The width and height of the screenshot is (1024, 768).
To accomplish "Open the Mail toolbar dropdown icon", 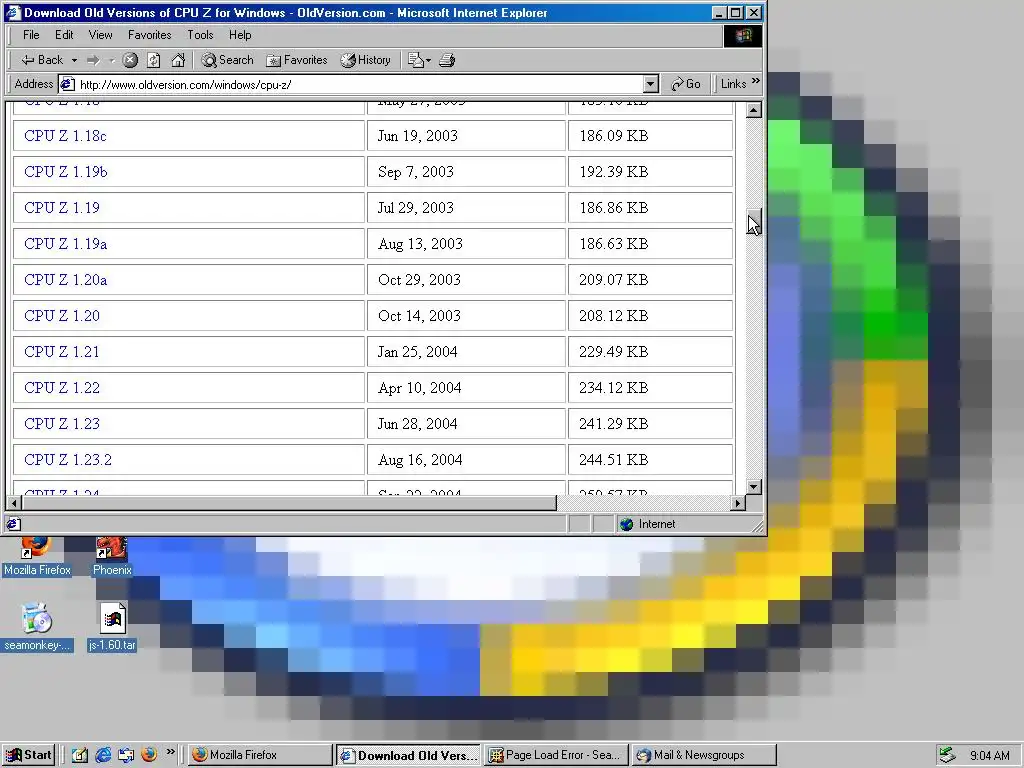I will point(419,60).
